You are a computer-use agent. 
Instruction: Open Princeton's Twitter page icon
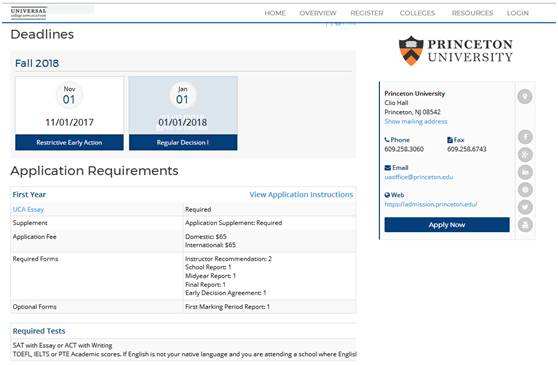click(x=525, y=207)
